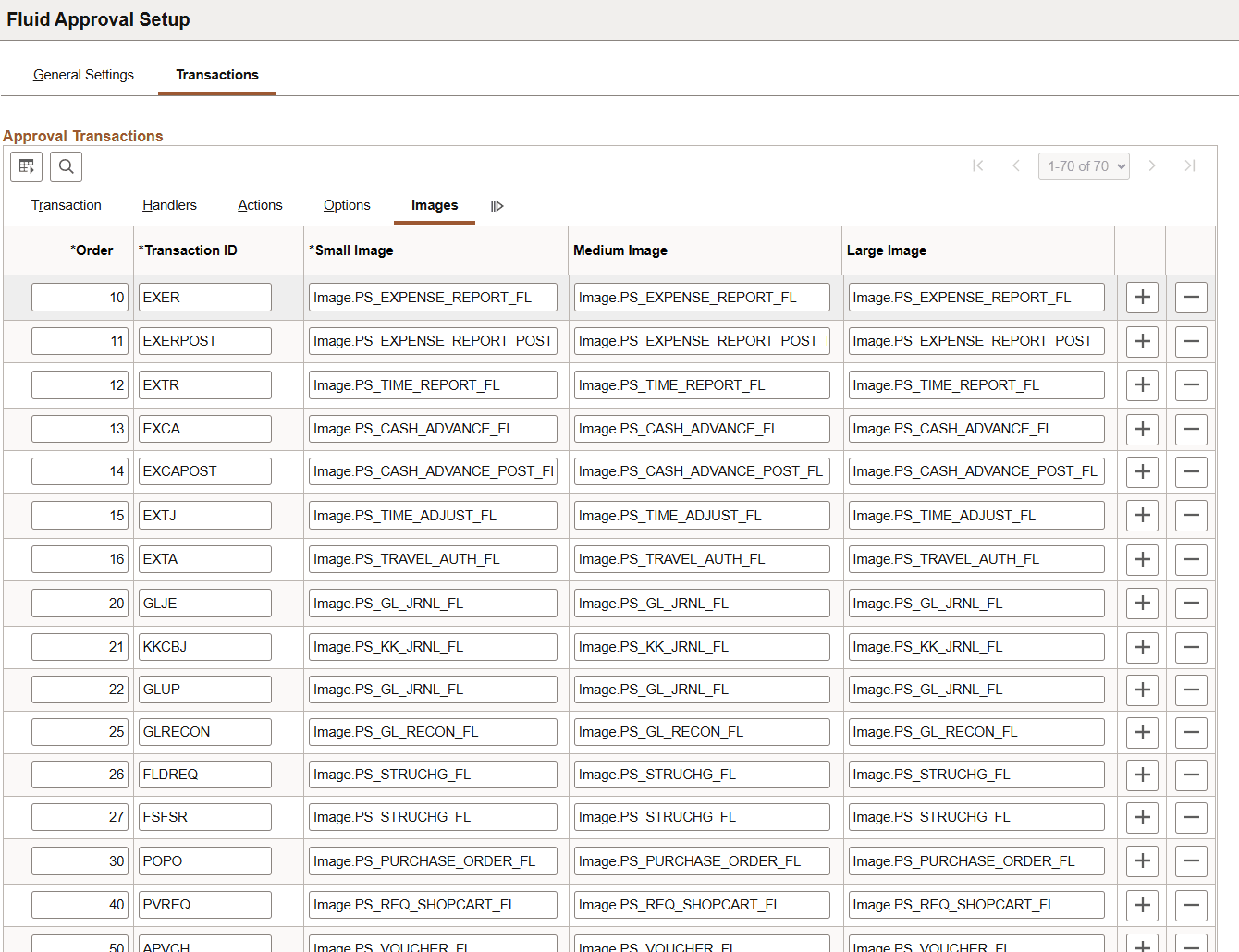Open the grid personalization icon
This screenshot has width=1239, height=952.
(26, 166)
